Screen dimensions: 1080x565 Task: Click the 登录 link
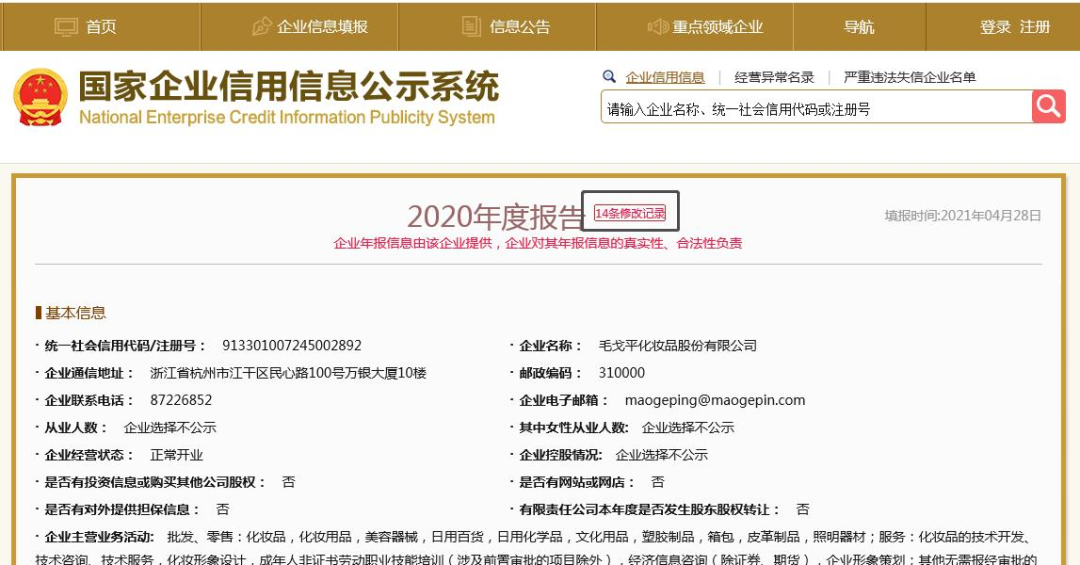point(995,27)
